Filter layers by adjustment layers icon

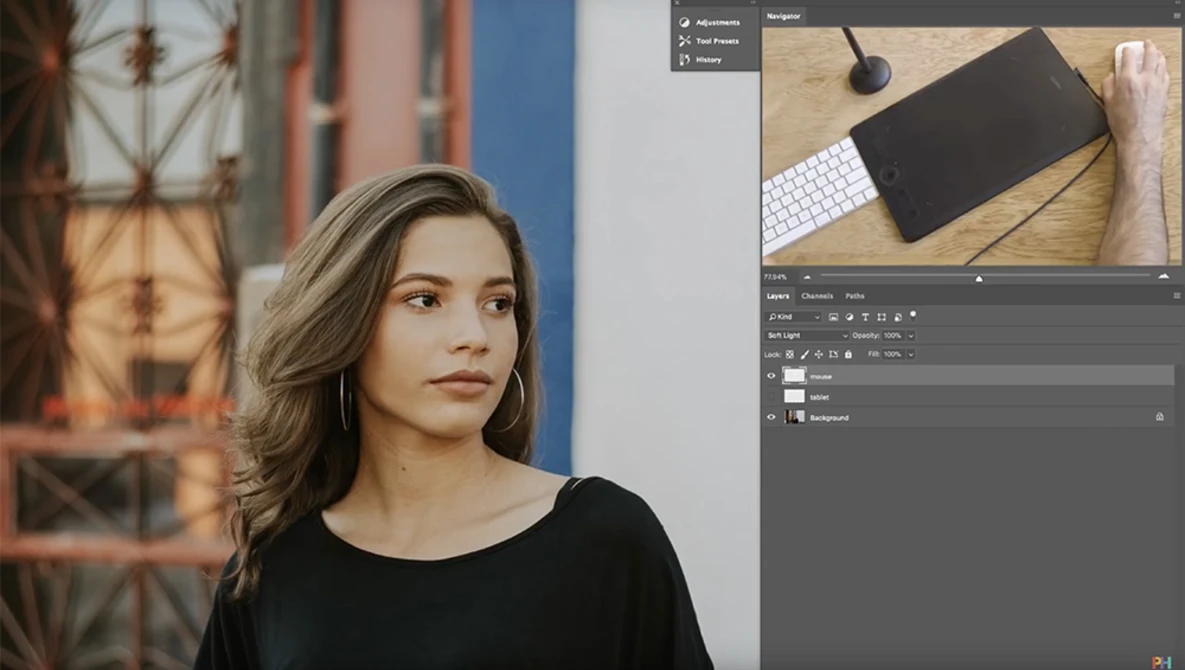849,317
